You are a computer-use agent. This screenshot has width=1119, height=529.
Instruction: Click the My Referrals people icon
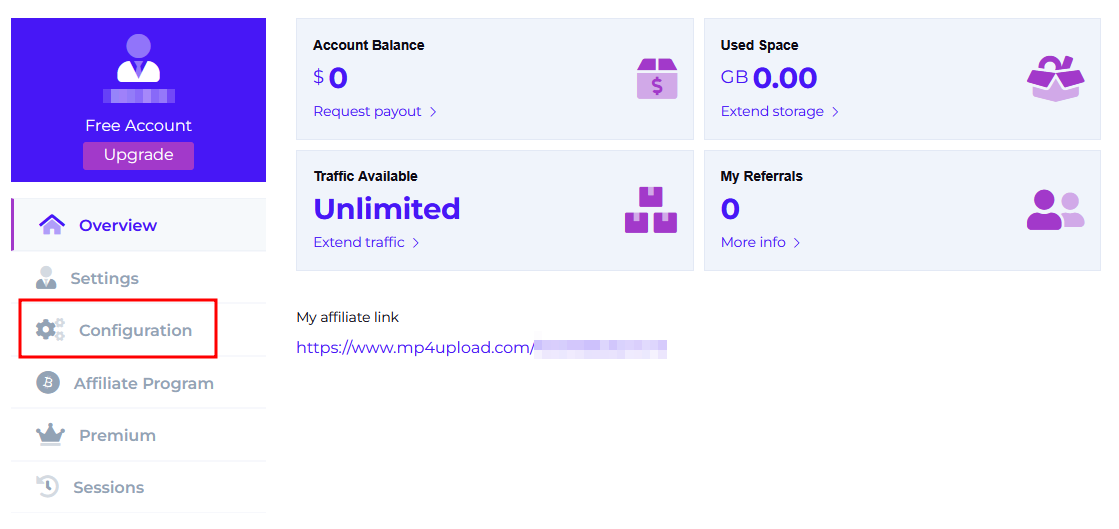(1055, 210)
